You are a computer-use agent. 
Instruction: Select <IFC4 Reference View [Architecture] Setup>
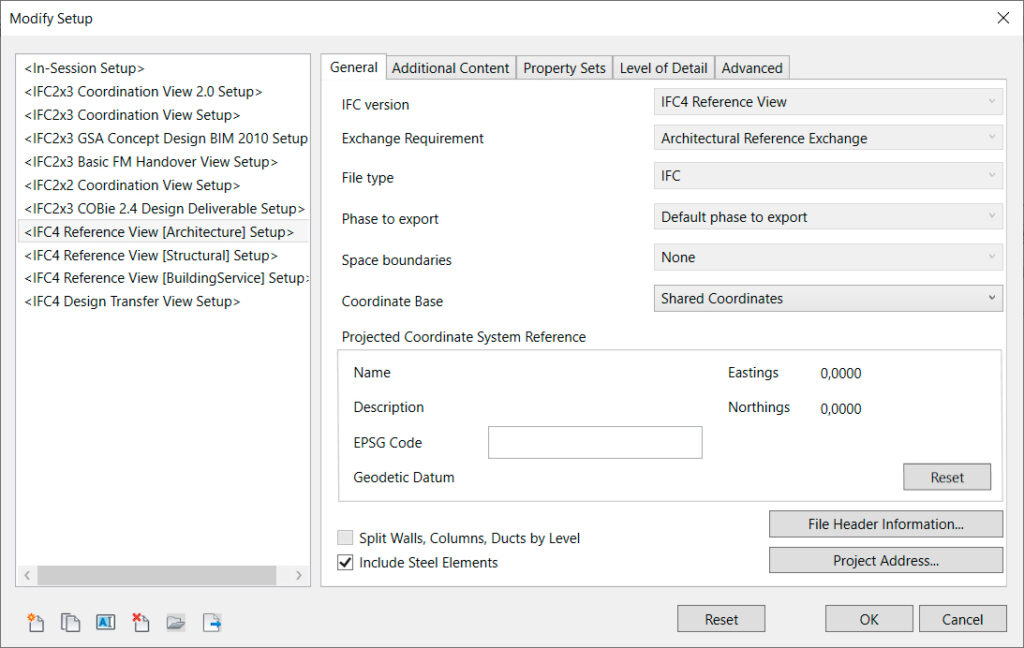[x=163, y=232]
